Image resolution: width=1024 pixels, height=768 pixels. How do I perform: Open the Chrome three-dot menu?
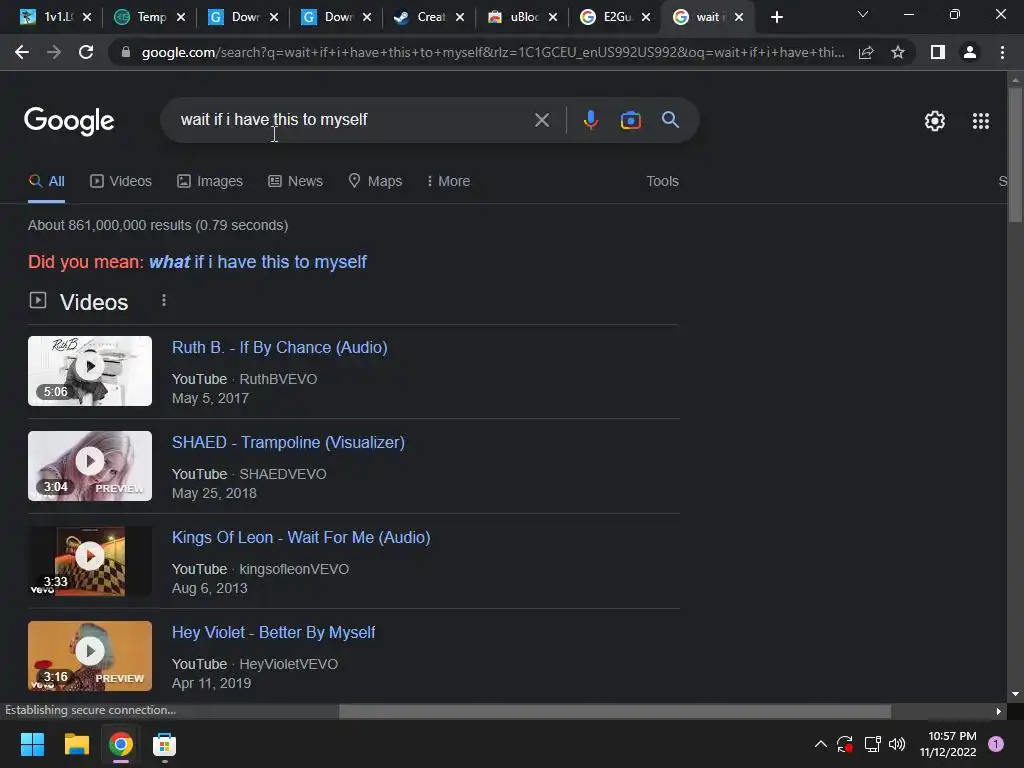pos(1002,52)
